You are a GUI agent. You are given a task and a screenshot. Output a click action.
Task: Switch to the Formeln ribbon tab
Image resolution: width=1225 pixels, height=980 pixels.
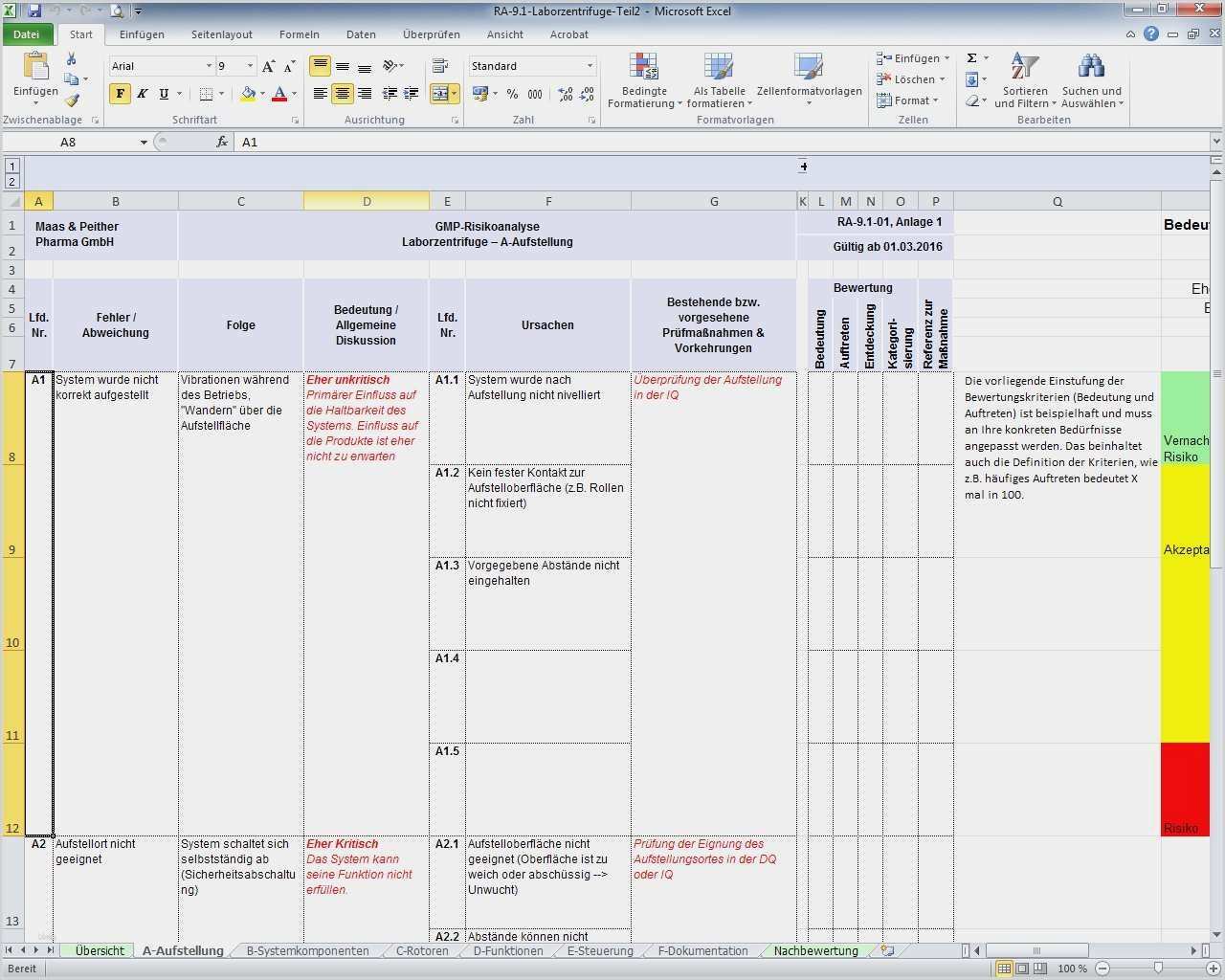(x=299, y=34)
